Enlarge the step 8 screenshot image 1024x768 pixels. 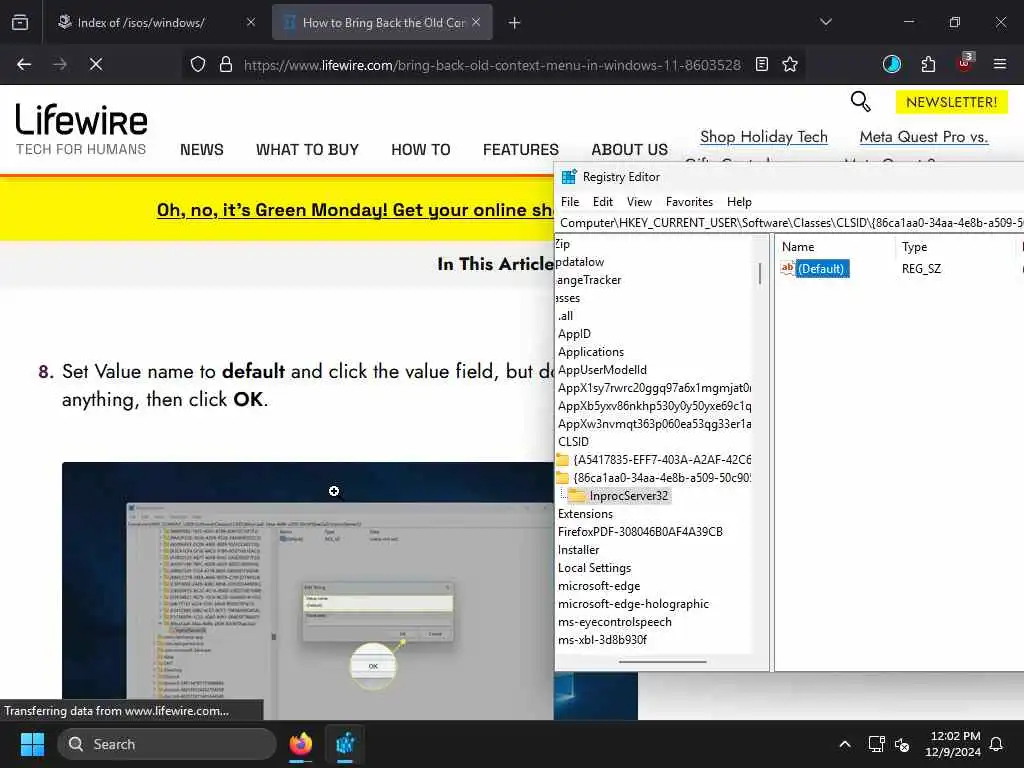308,591
